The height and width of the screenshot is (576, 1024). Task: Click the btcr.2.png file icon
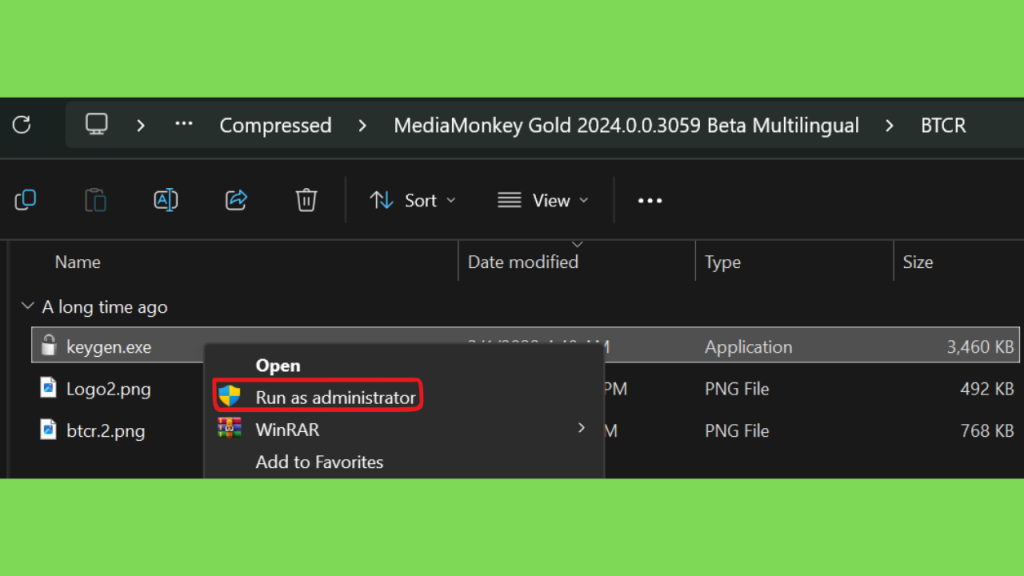[48, 429]
